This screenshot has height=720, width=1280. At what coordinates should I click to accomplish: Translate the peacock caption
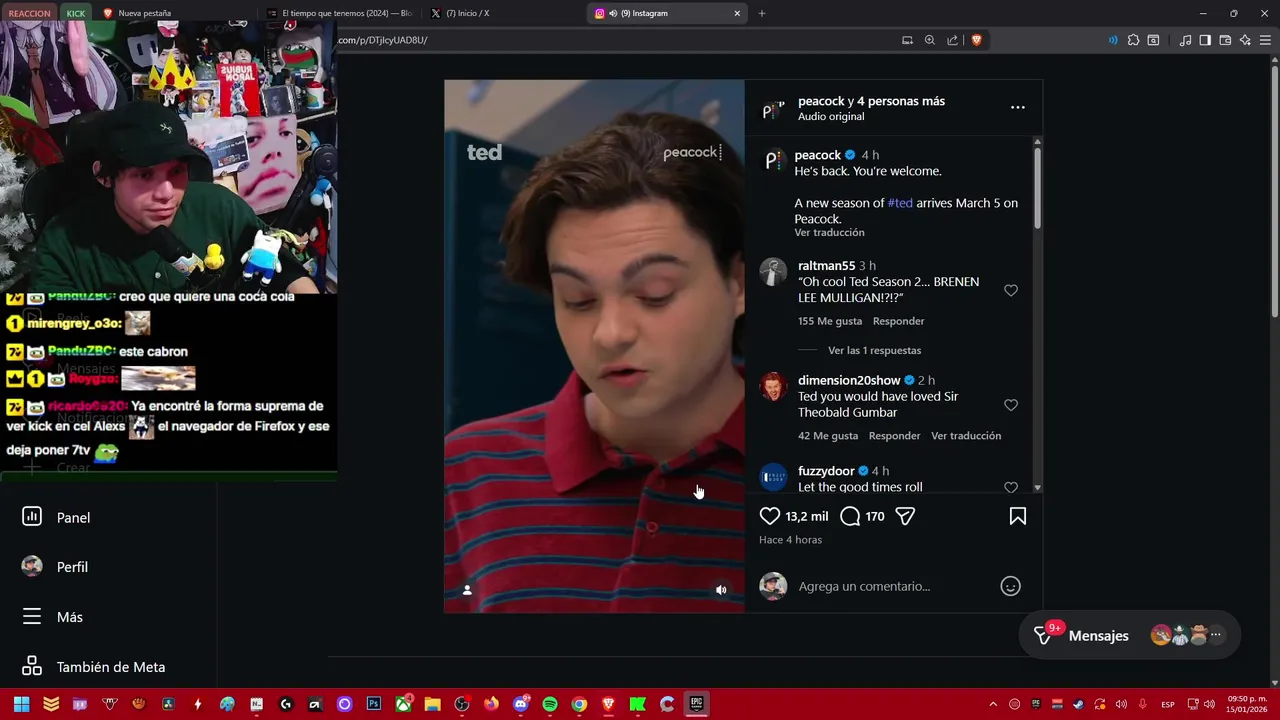(x=829, y=232)
